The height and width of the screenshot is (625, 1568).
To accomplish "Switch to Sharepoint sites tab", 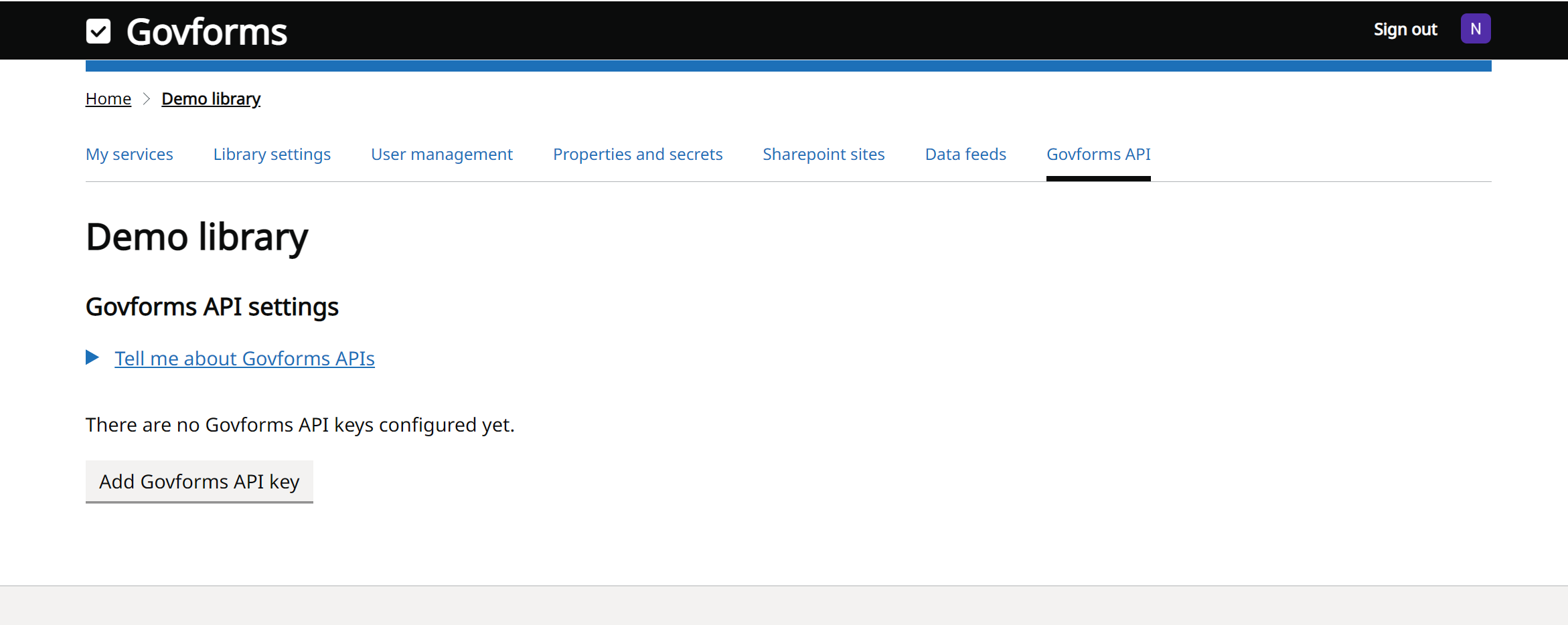I will tap(824, 155).
